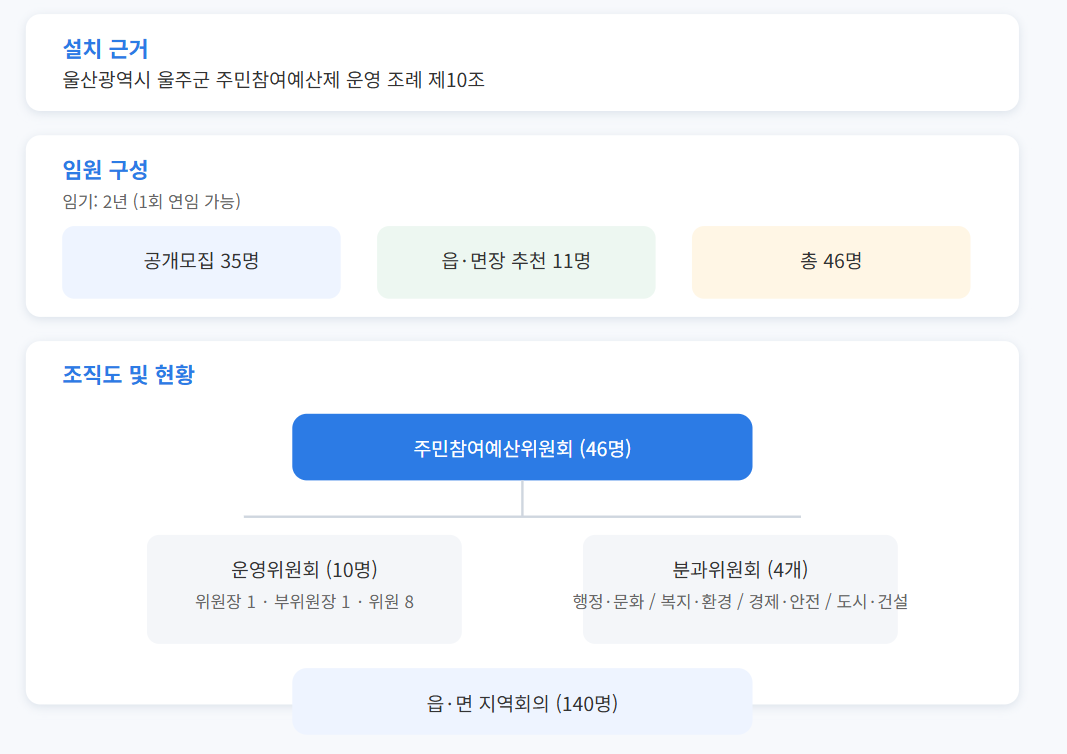This screenshot has height=754, width=1067.
Task: Click the vertical connector below the blue box
Action: [x=522, y=498]
